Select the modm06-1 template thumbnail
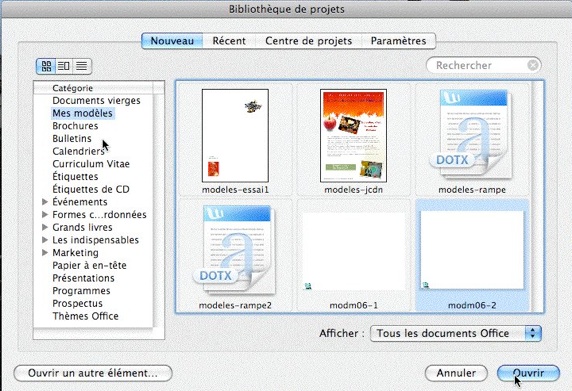This screenshot has height=391, width=572. click(x=353, y=252)
